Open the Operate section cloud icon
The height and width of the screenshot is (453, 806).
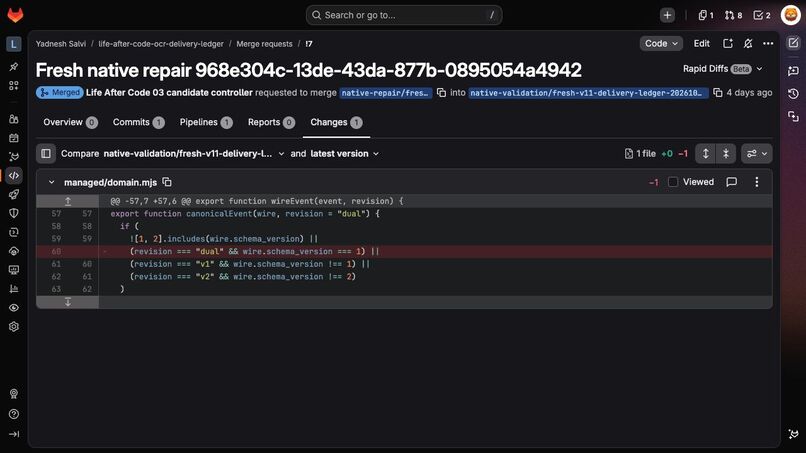click(x=14, y=251)
